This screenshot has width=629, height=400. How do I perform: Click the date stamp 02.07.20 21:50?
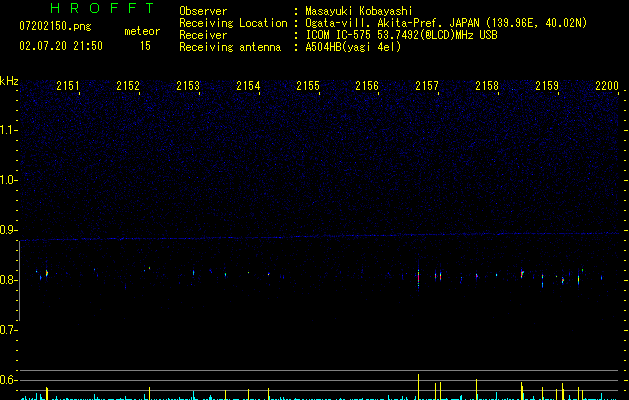[x=61, y=46]
